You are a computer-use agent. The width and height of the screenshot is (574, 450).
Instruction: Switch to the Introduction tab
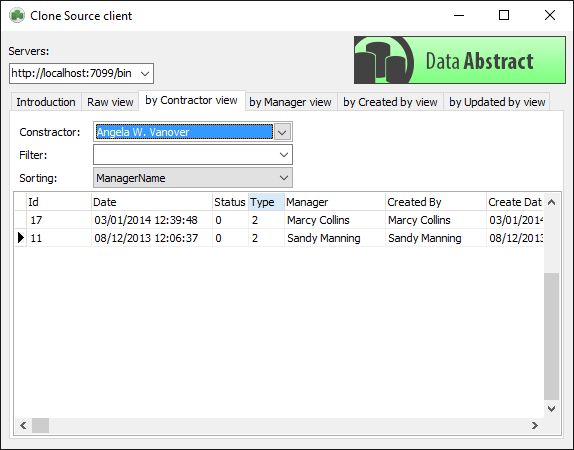click(x=46, y=102)
